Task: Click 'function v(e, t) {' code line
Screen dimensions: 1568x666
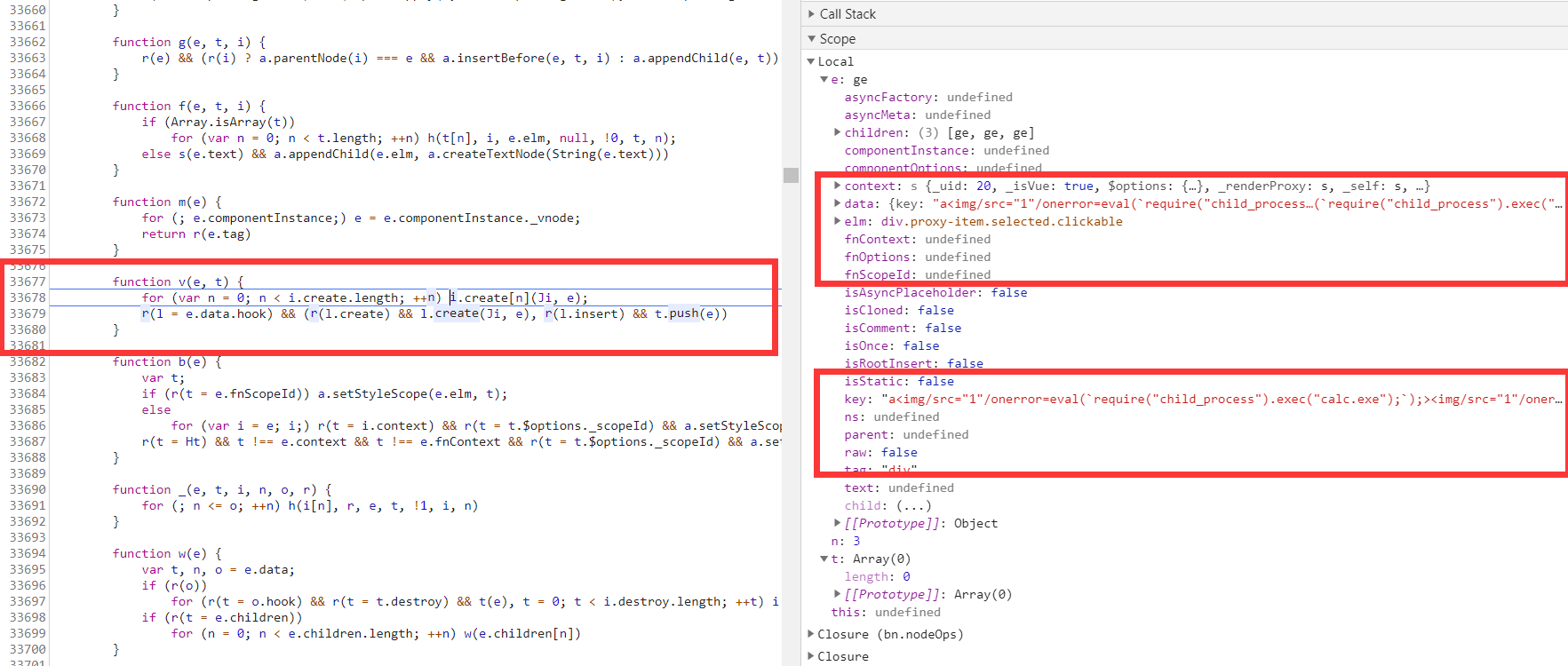Action: [178, 281]
